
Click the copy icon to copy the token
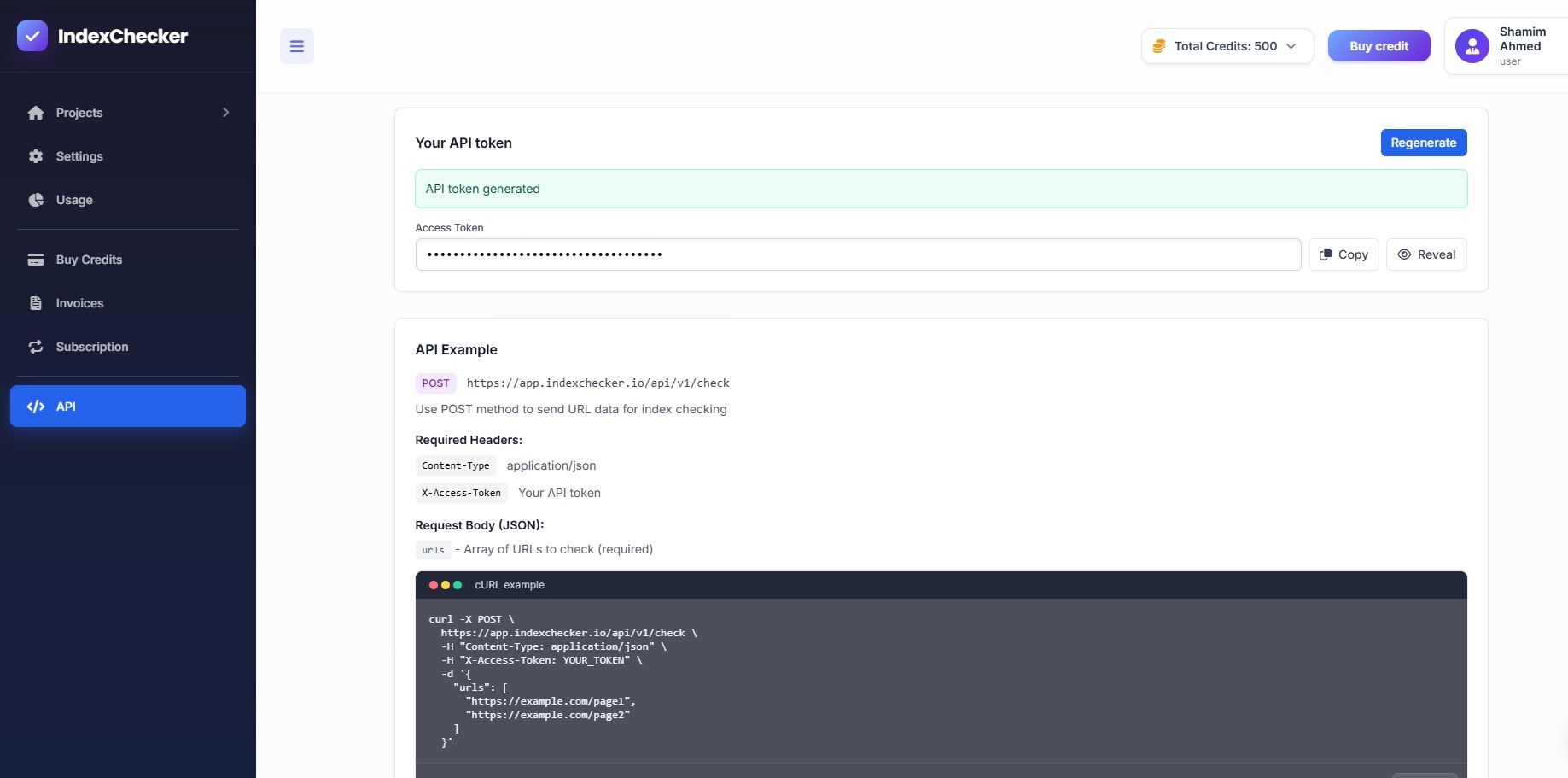click(x=1326, y=254)
